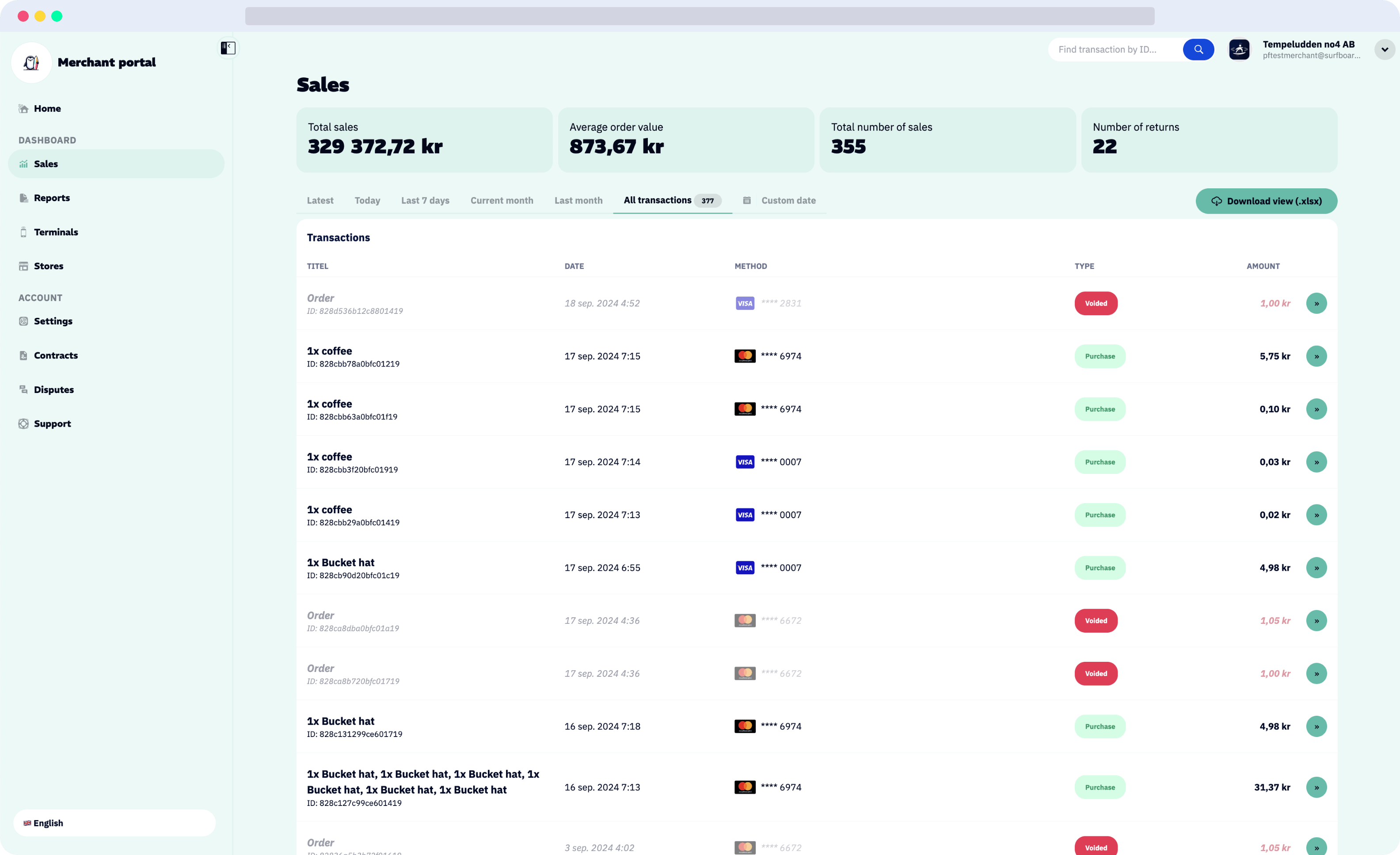Screen dimensions: 1400x855
Task: Open details arrow for 0,03 kr coffee
Action: 1316,462
